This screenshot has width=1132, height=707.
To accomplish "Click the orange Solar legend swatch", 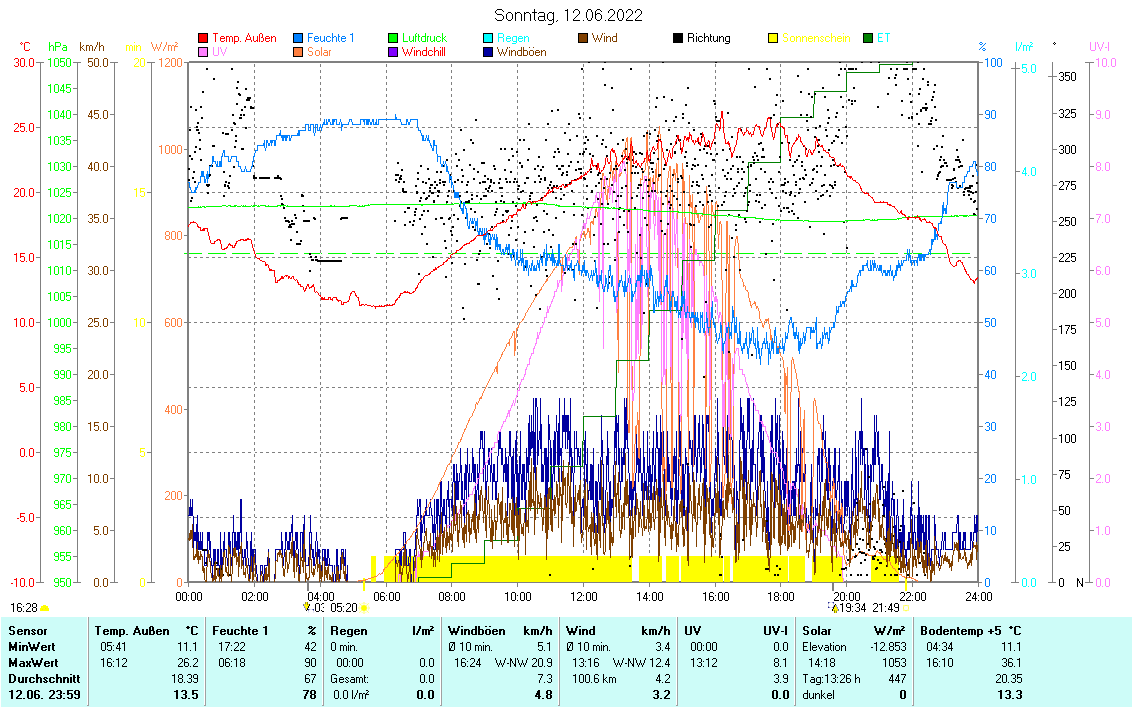I will [298, 52].
